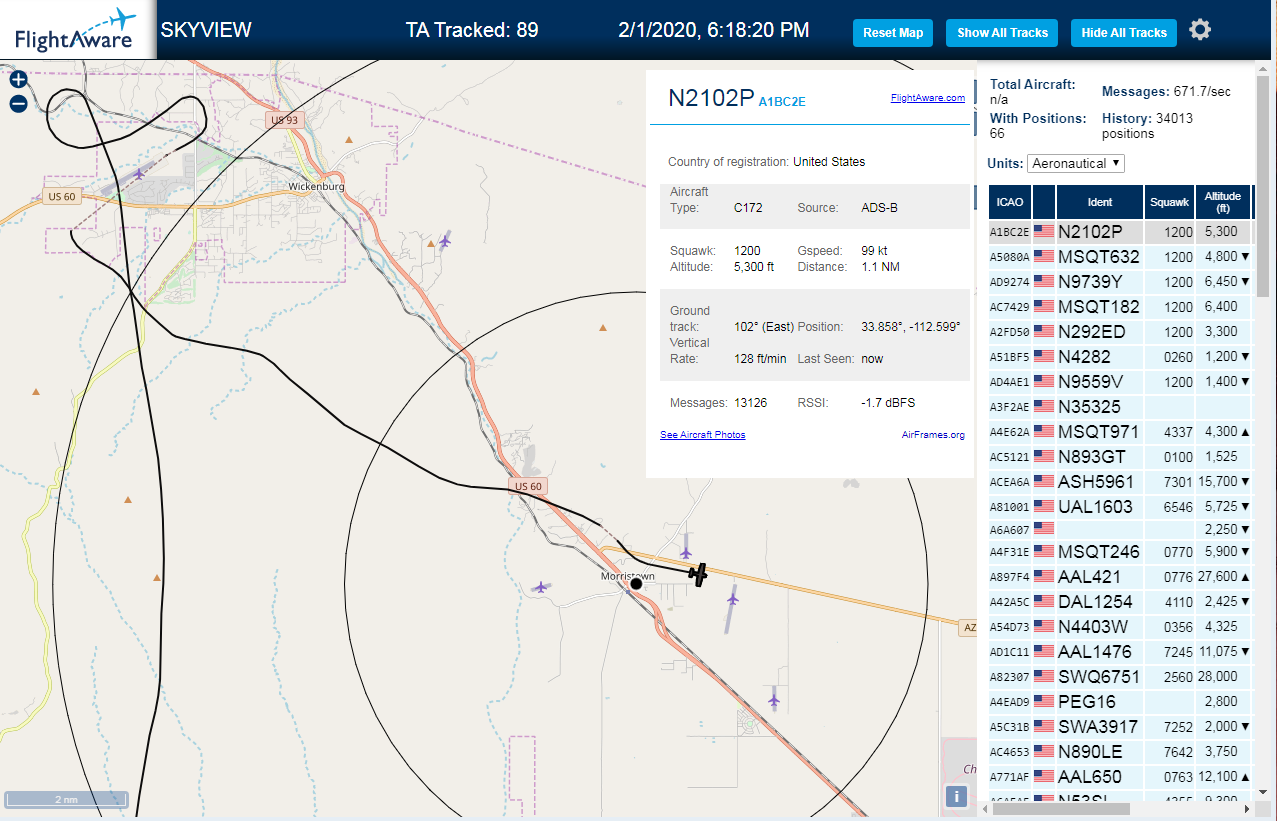Select MSQT182 in aircraft list
Screen dimensions: 1277x821
coord(1098,307)
